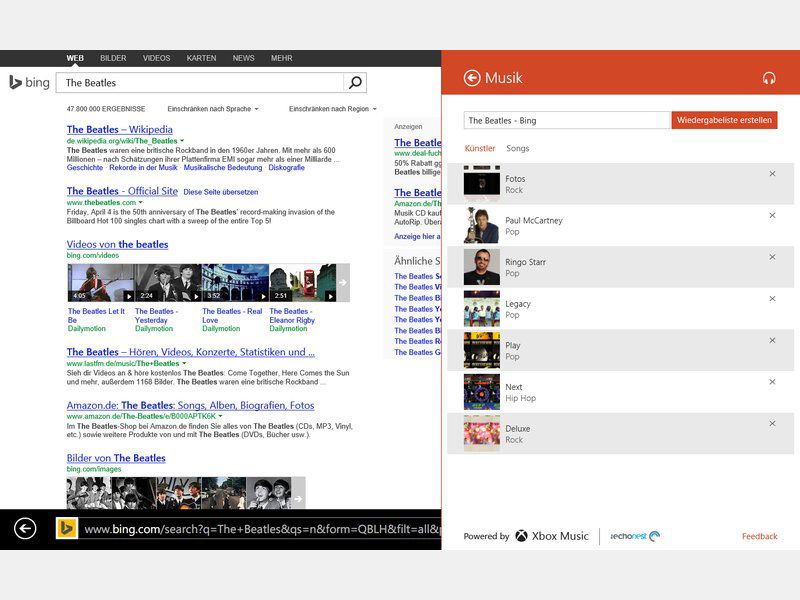Select the WEB tab
The width and height of the screenshot is (800, 600).
coord(75,58)
